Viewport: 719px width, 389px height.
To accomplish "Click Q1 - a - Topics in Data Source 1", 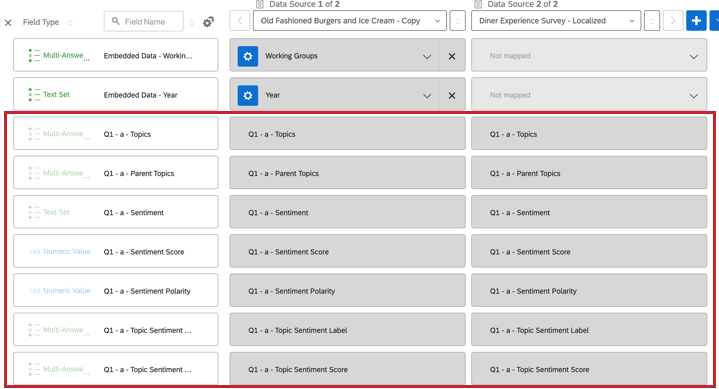I will [x=347, y=133].
